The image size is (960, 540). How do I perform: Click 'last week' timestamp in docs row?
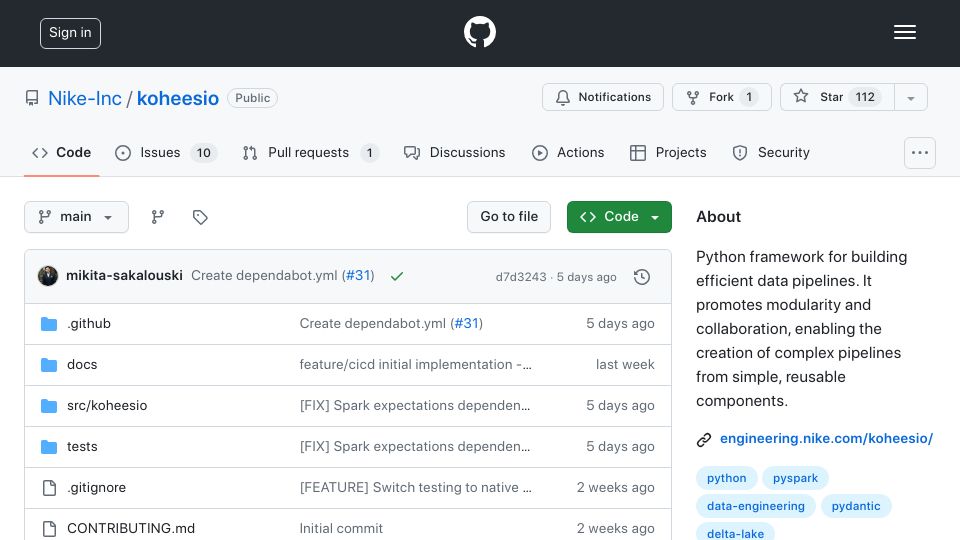point(625,364)
